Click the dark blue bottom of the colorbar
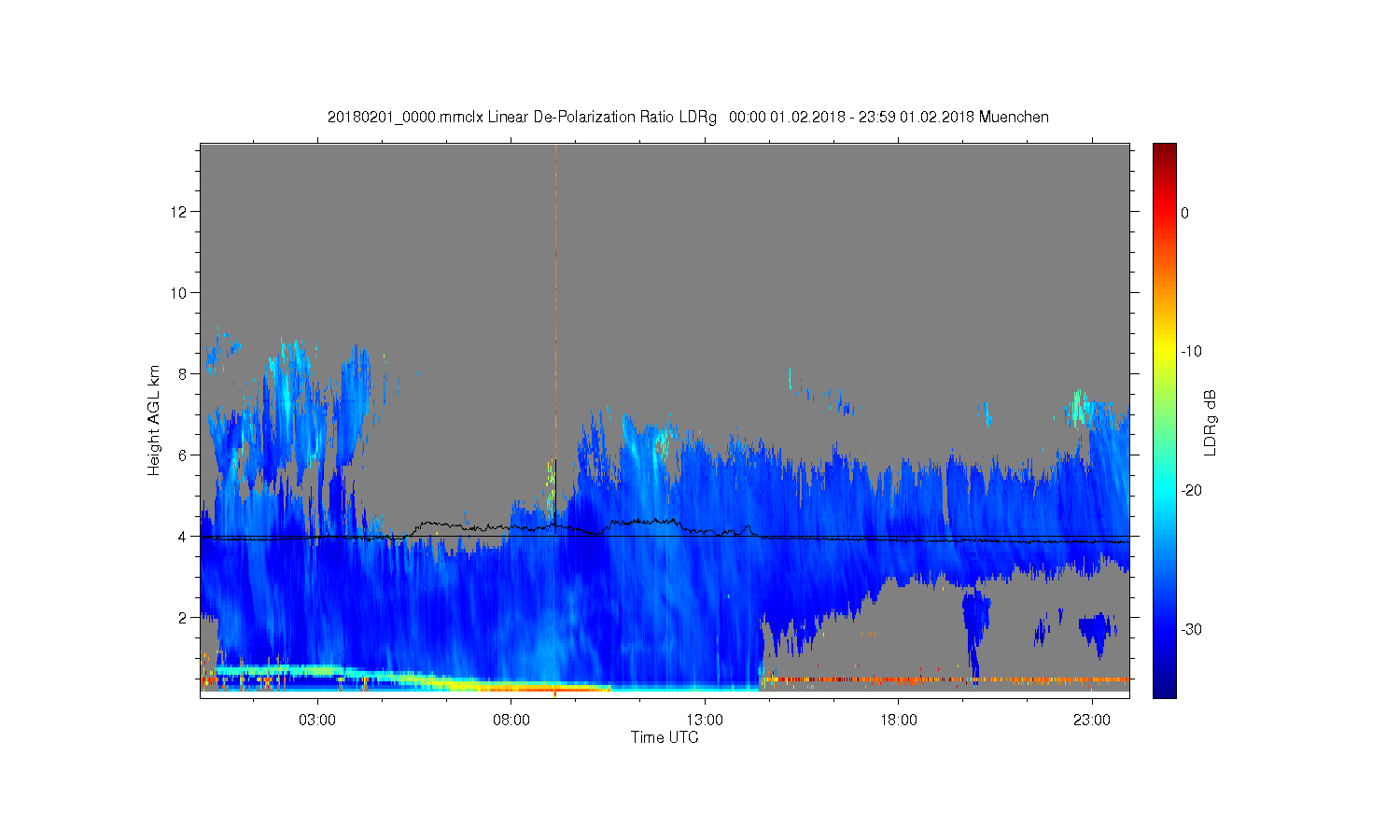The height and width of the screenshot is (840, 1400). point(1165,689)
